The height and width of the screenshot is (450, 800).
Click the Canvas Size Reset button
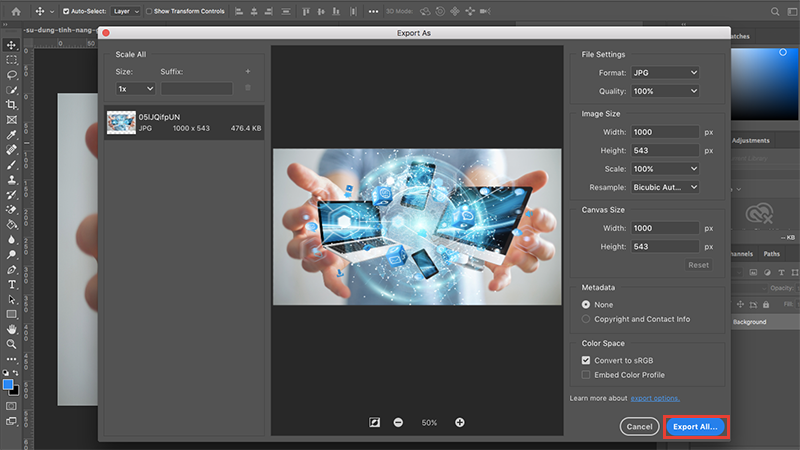pyautogui.click(x=698, y=265)
